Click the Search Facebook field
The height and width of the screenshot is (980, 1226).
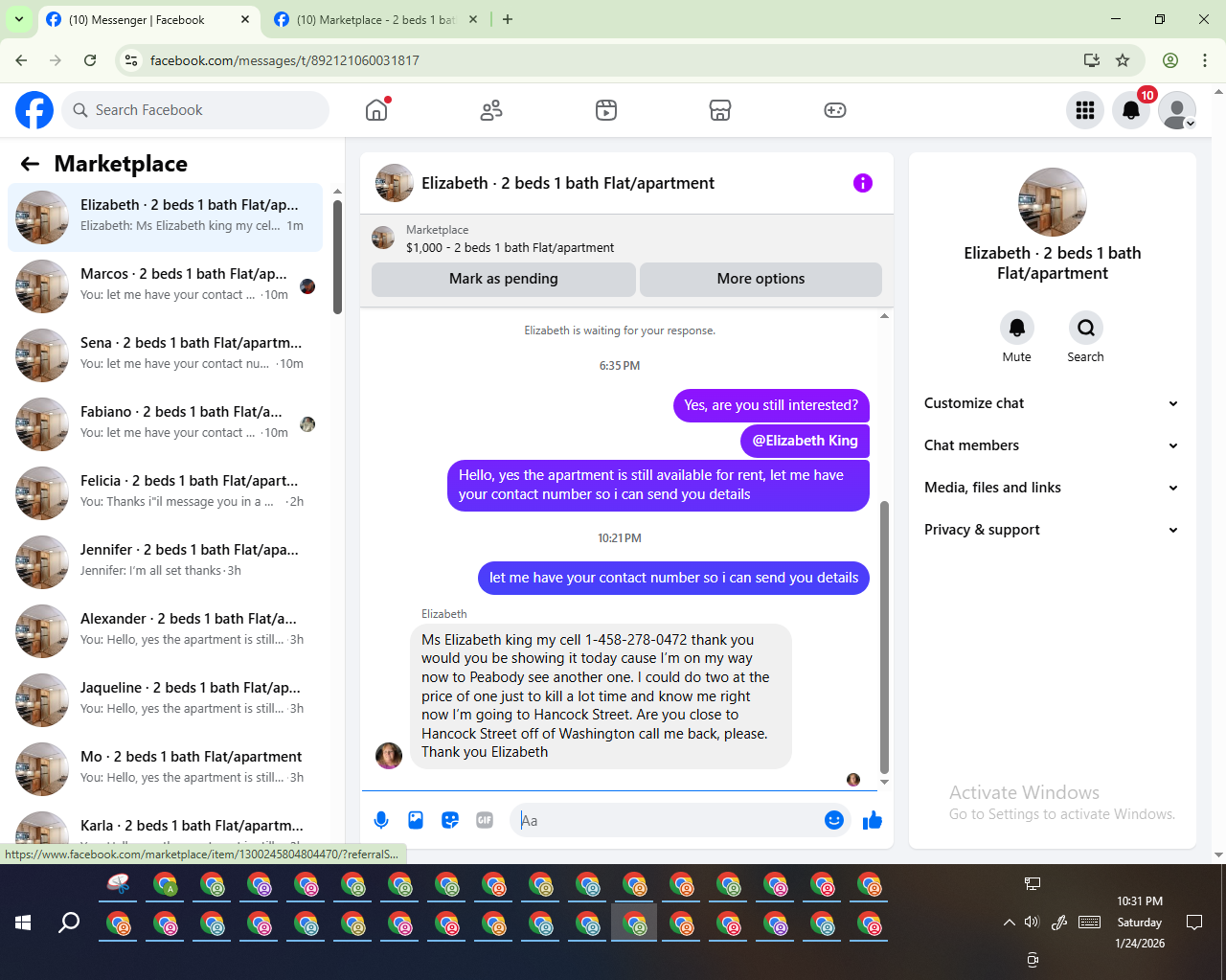point(195,110)
